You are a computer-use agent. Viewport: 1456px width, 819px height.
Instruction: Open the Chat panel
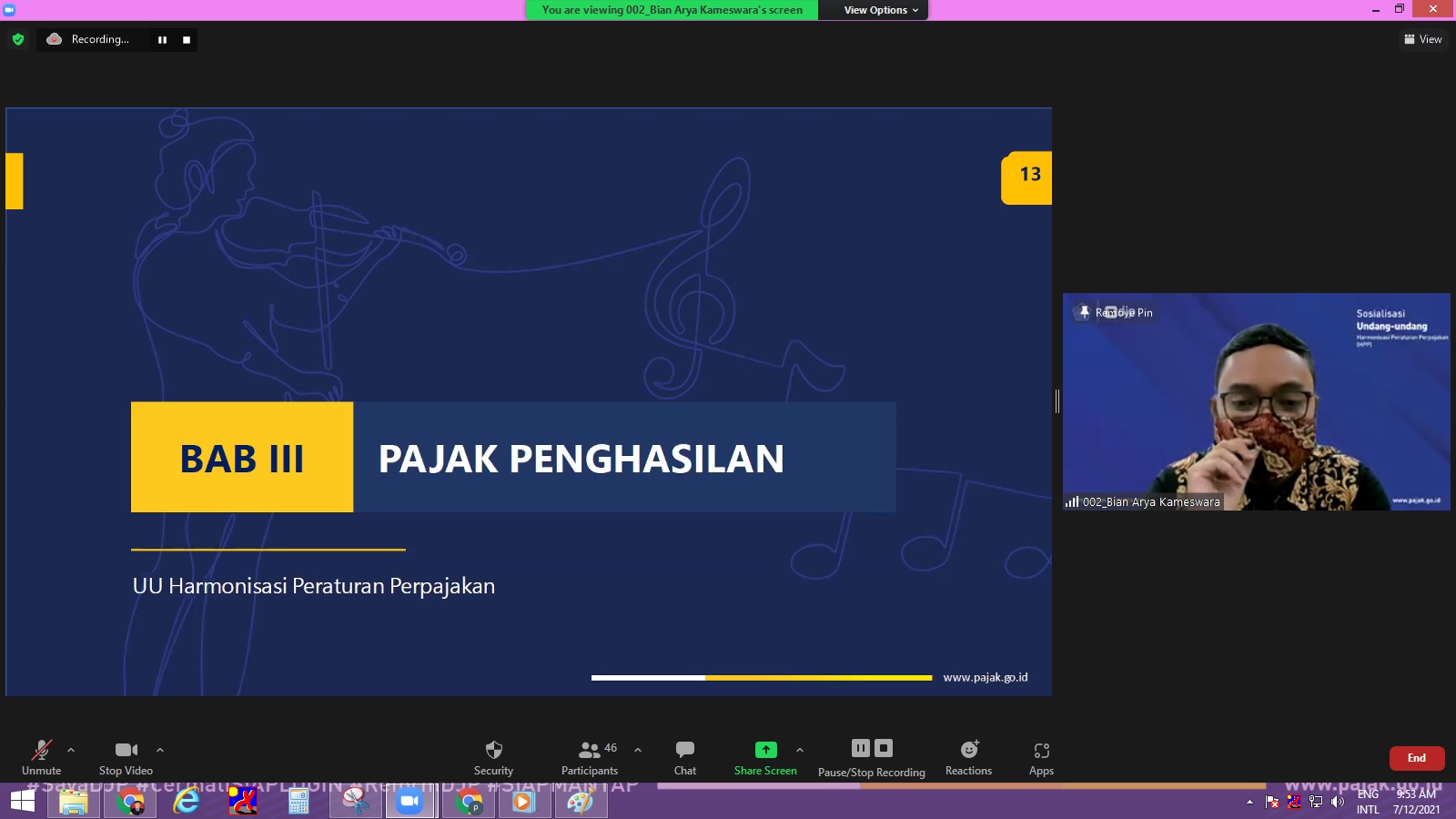[684, 750]
